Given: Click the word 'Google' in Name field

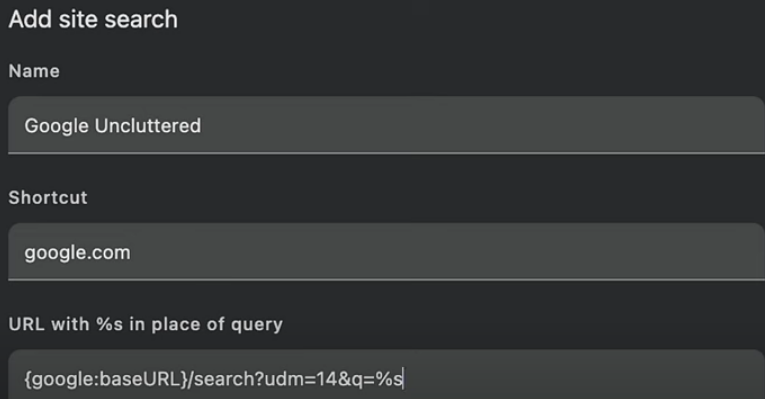Looking at the screenshot, I should [x=57, y=126].
